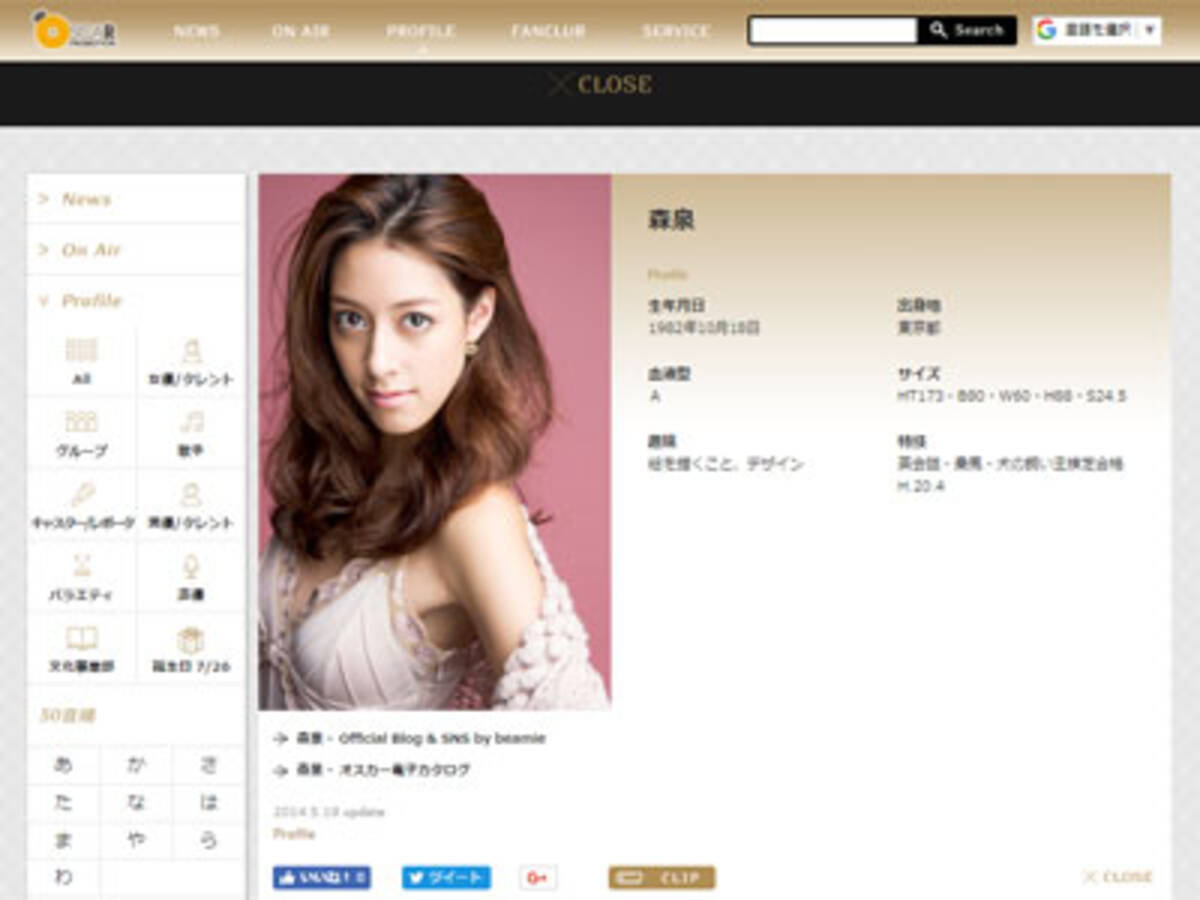Collapse the Profile section in sidebar
This screenshot has height=900, width=1200.
(136, 301)
